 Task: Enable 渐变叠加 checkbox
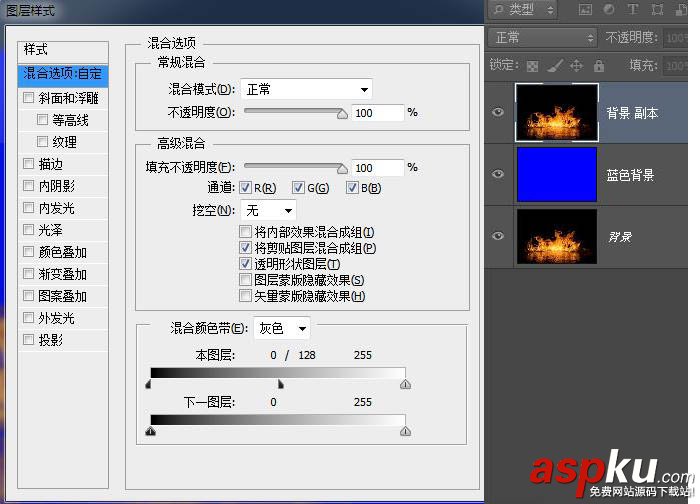tap(28, 273)
